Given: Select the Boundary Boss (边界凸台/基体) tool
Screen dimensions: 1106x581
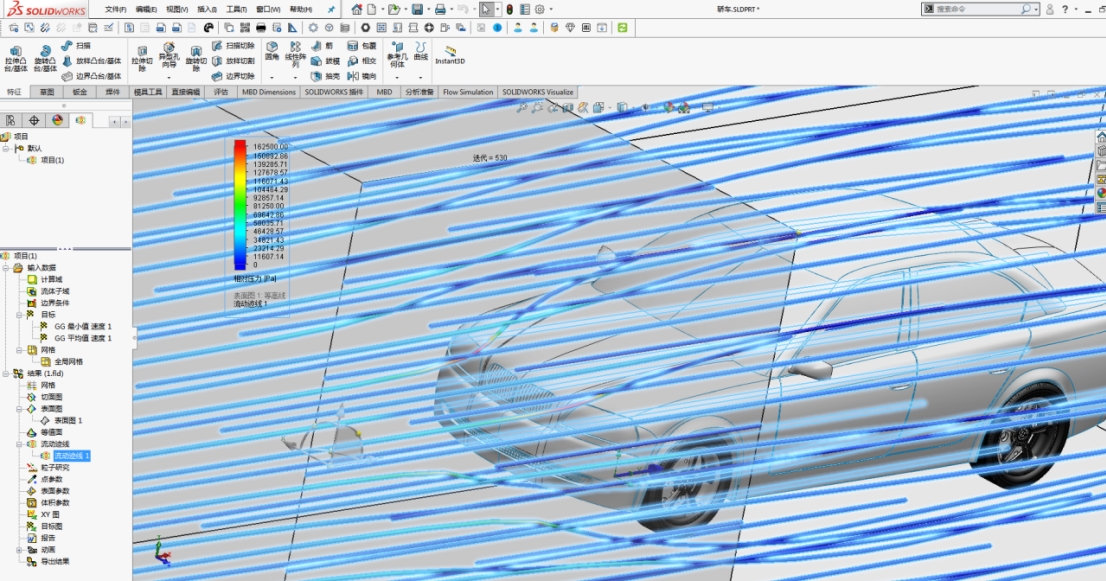Looking at the screenshot, I should 91,76.
